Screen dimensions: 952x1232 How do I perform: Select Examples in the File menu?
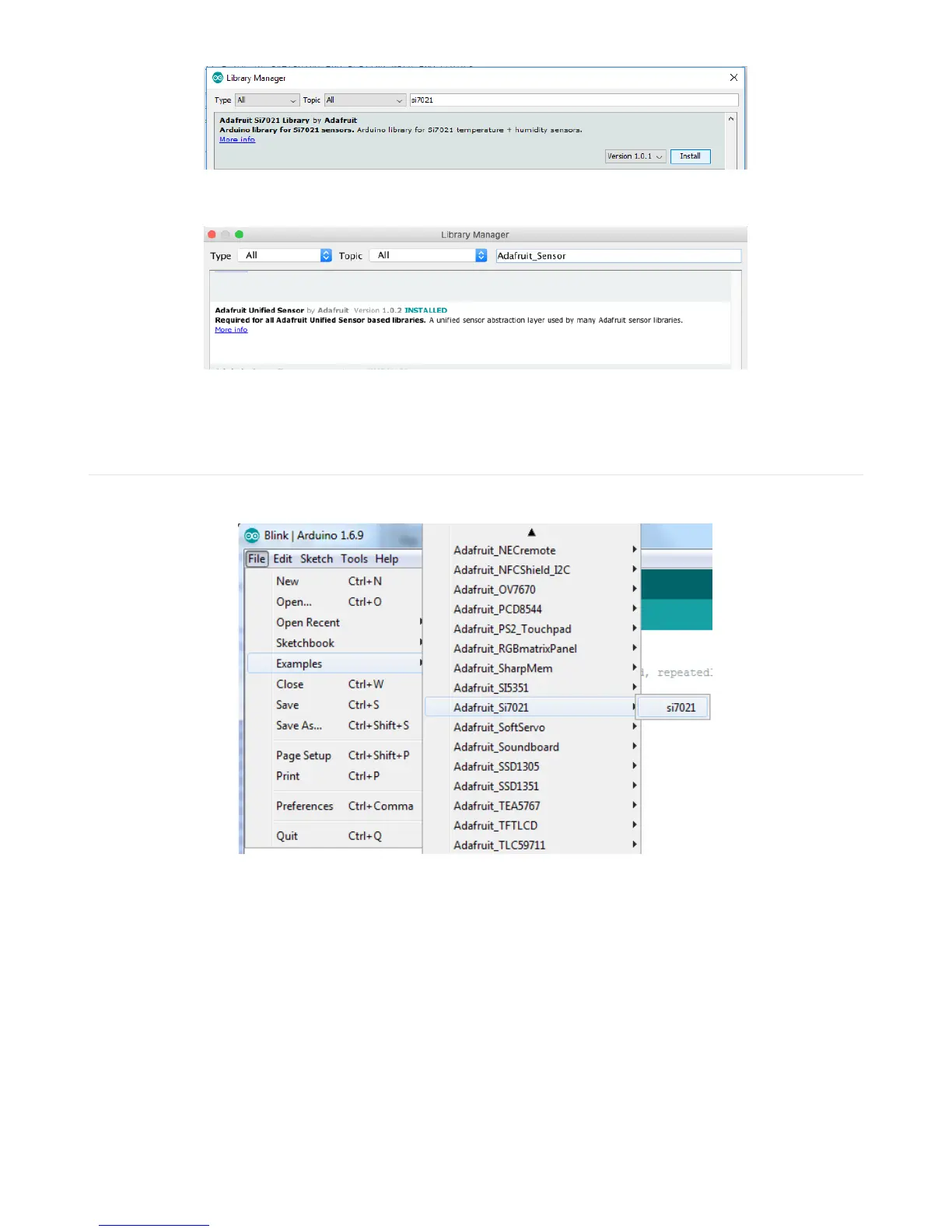point(334,663)
